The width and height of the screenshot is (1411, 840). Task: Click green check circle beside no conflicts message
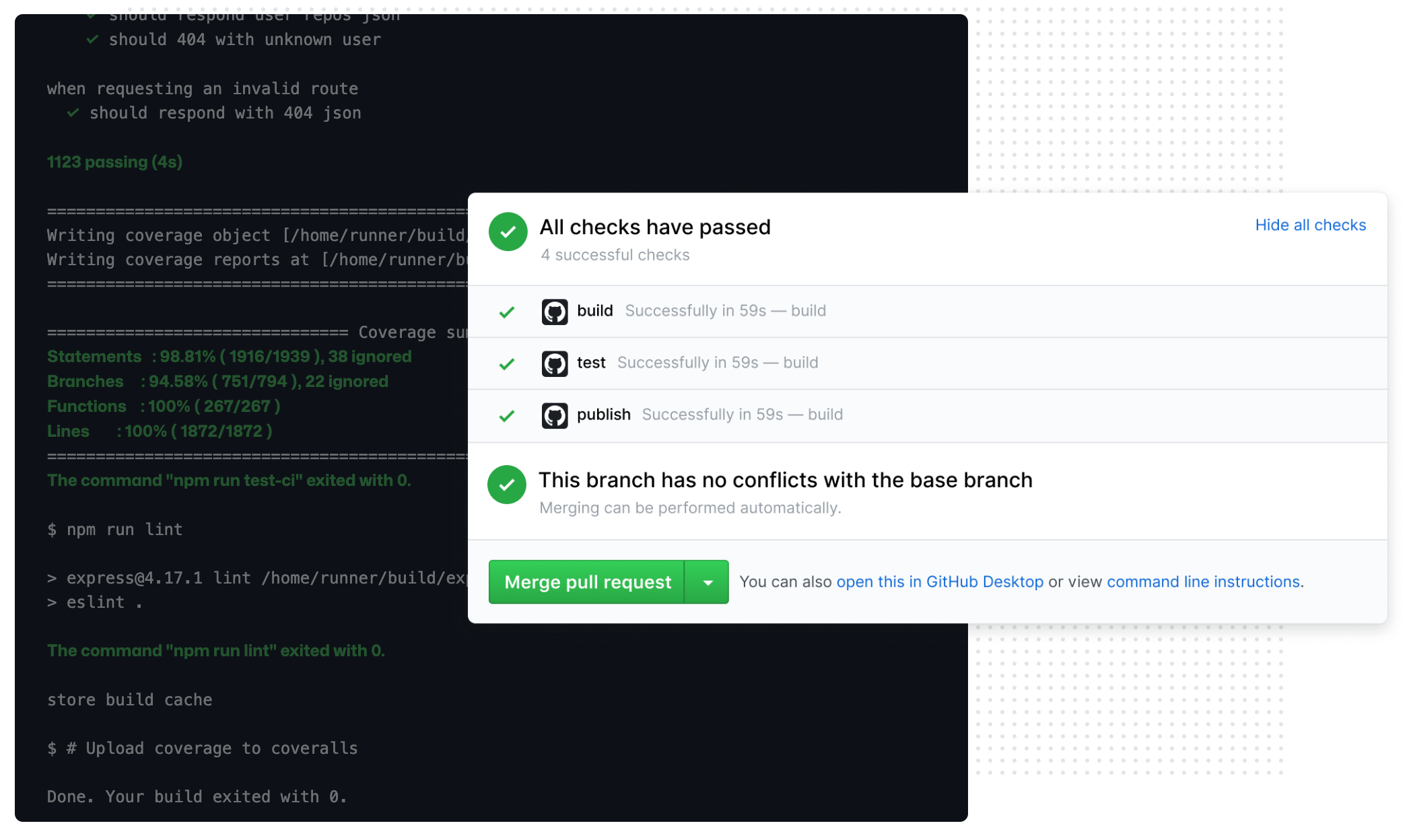coord(507,485)
